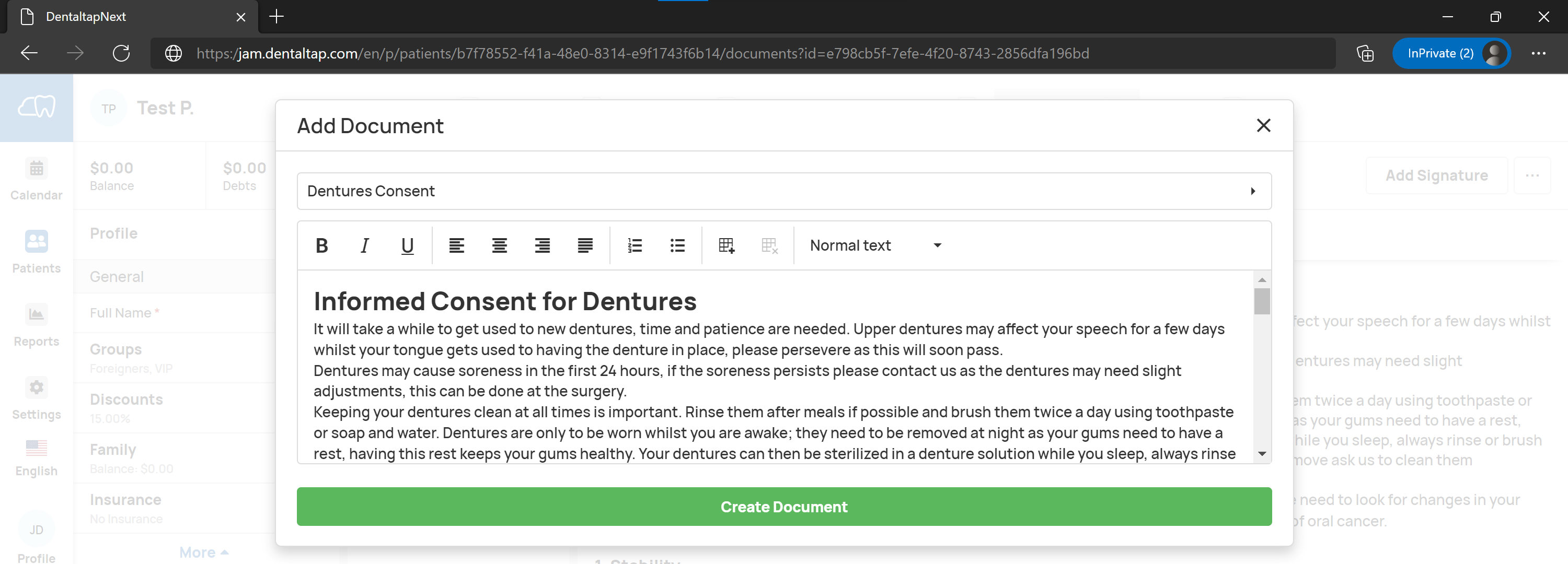This screenshot has height=564, width=1568.
Task: Open the browser Collections icon
Action: pos(1365,53)
